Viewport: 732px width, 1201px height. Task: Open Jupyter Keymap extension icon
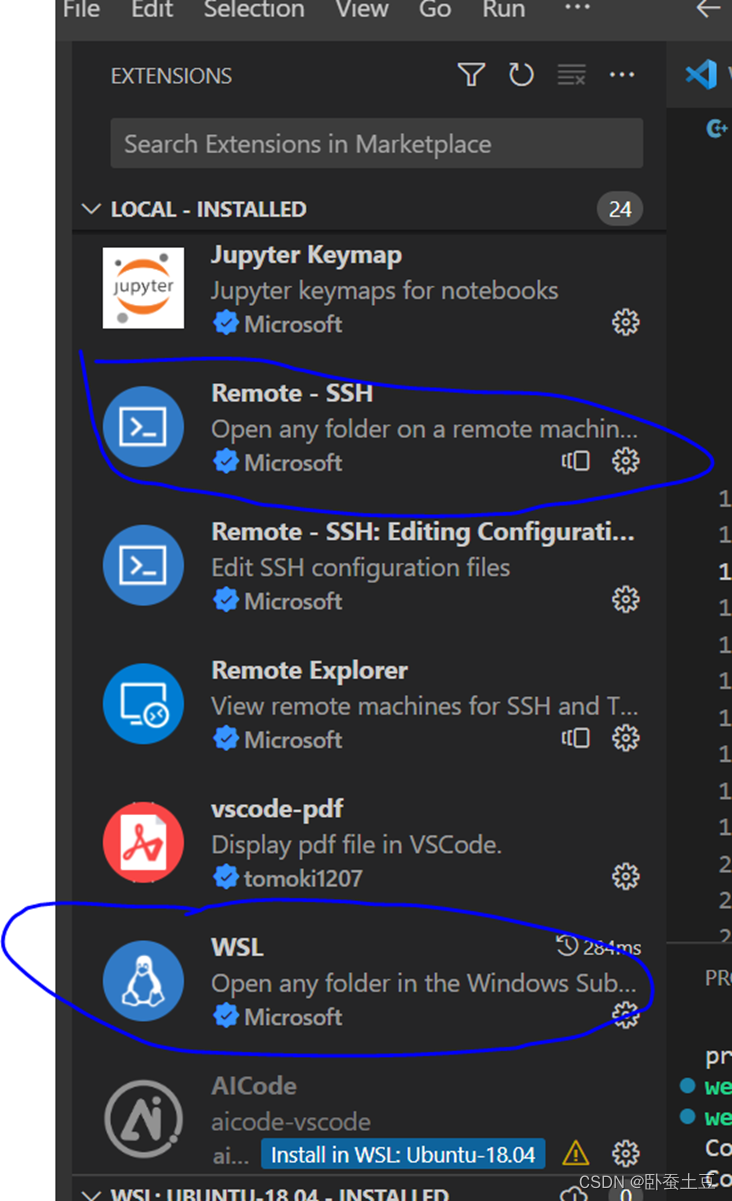click(x=143, y=287)
